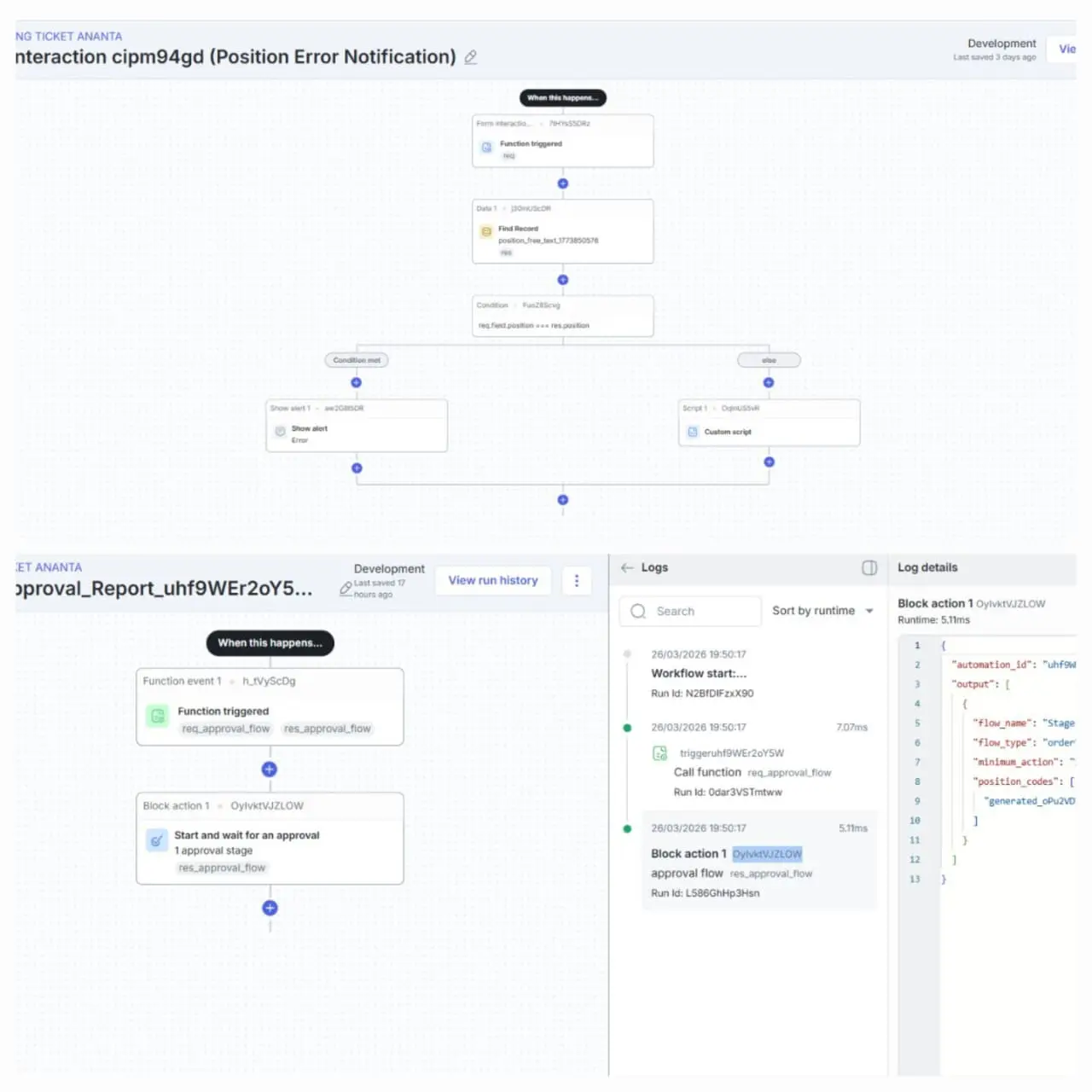Screen dimensions: 1092x1092
Task: Click plus button below the Find Record node
Action: coord(563,280)
